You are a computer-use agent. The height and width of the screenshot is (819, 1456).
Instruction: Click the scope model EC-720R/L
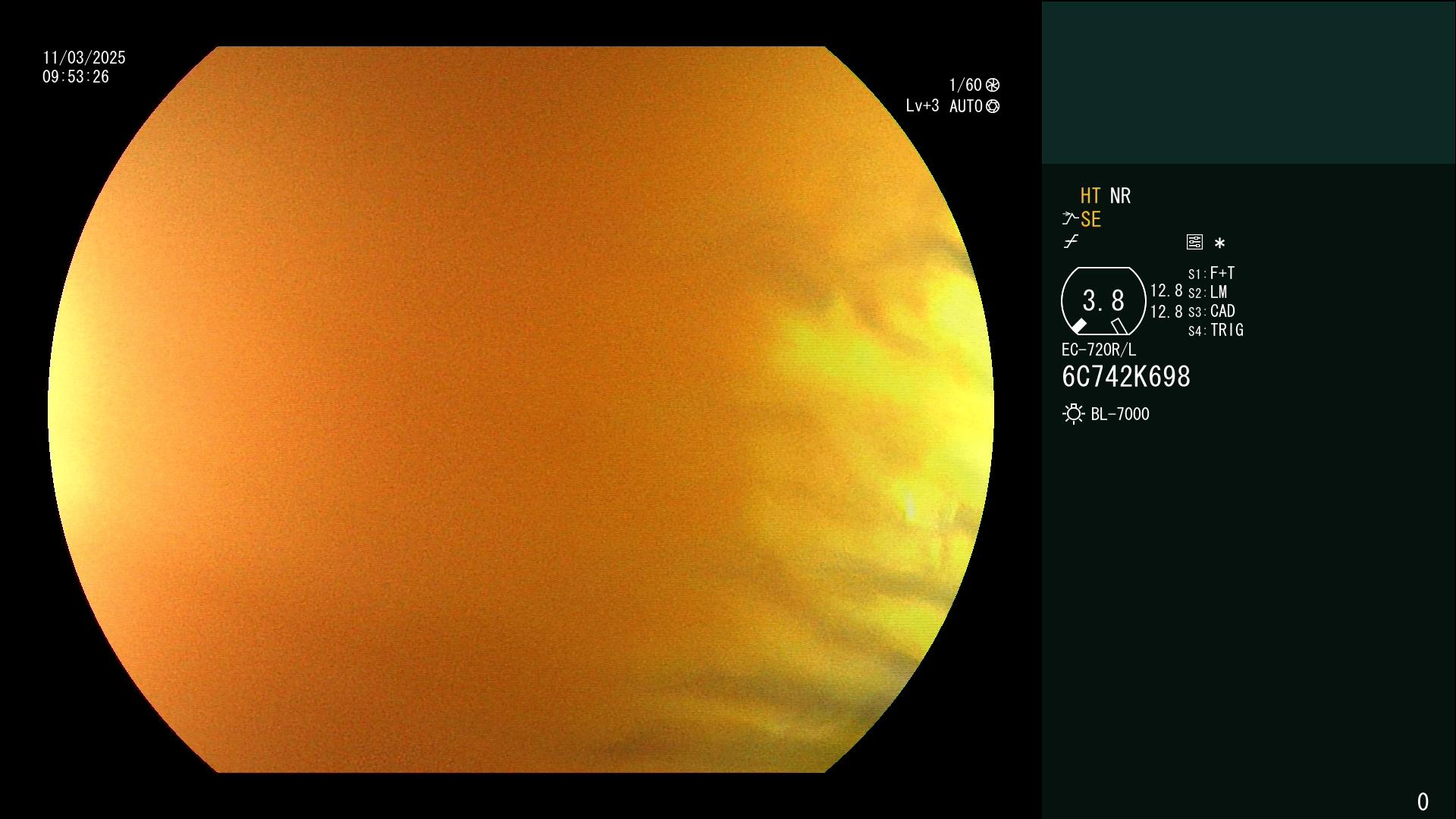1099,350
